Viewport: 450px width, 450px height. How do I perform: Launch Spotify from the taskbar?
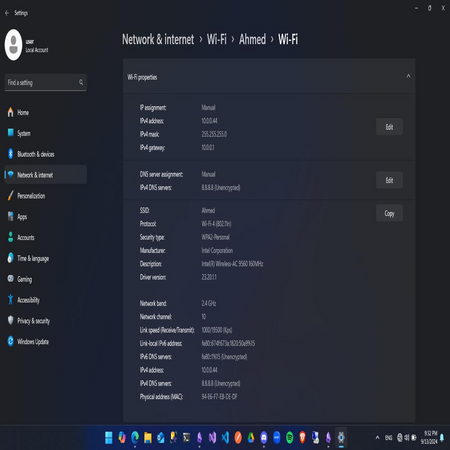[x=289, y=437]
